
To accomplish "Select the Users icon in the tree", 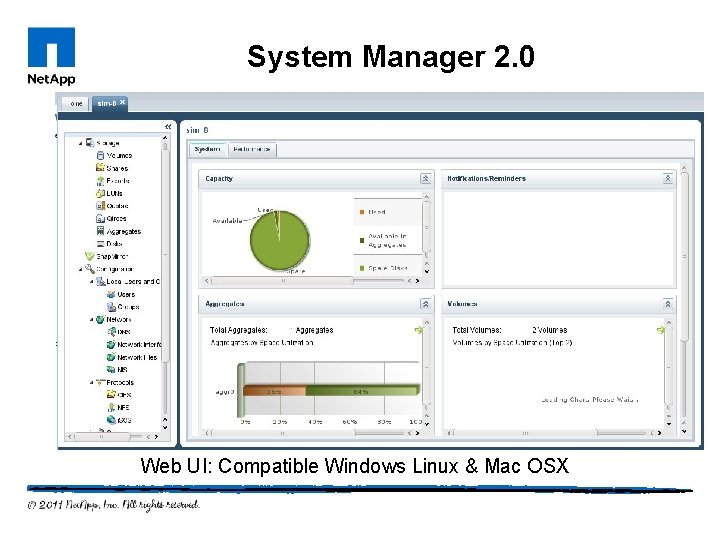I will pyautogui.click(x=111, y=294).
